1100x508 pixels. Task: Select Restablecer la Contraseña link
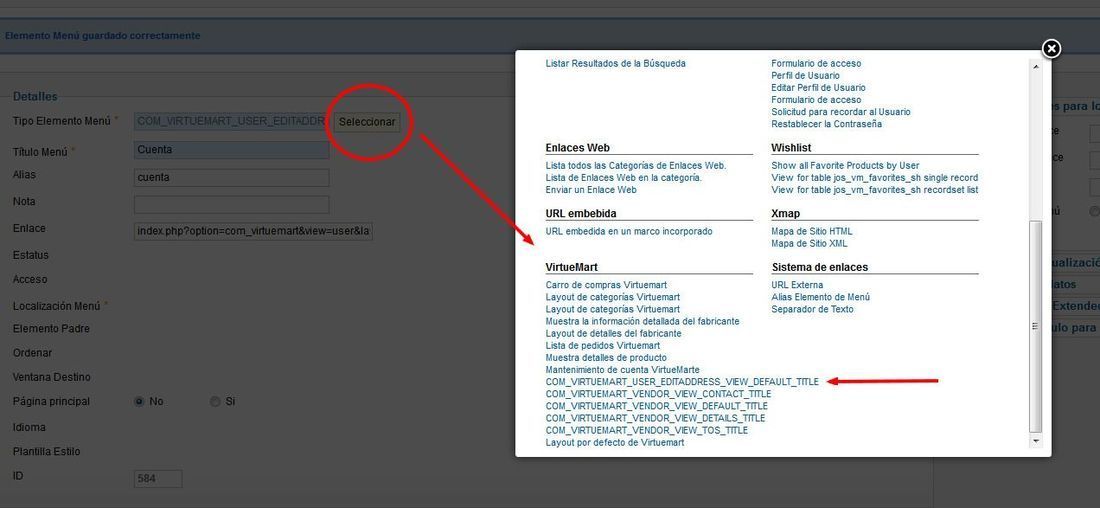(x=826, y=124)
